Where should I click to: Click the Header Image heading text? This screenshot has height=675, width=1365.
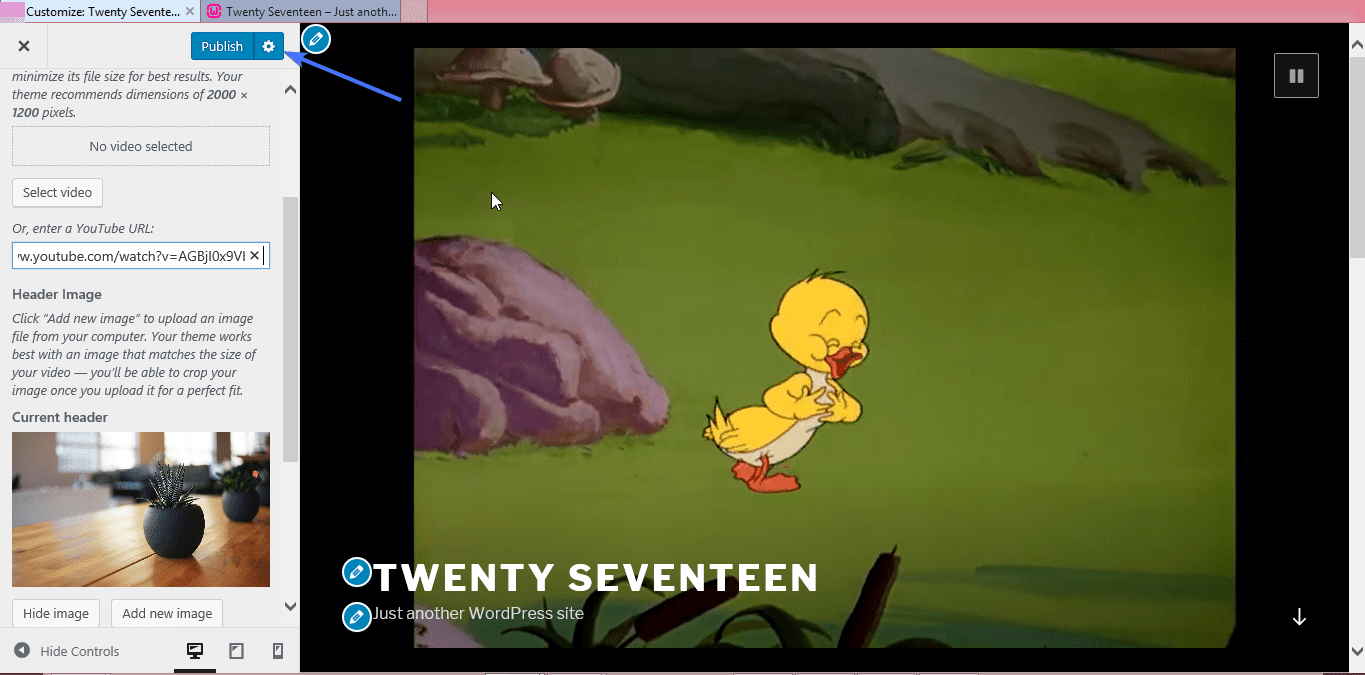click(57, 294)
